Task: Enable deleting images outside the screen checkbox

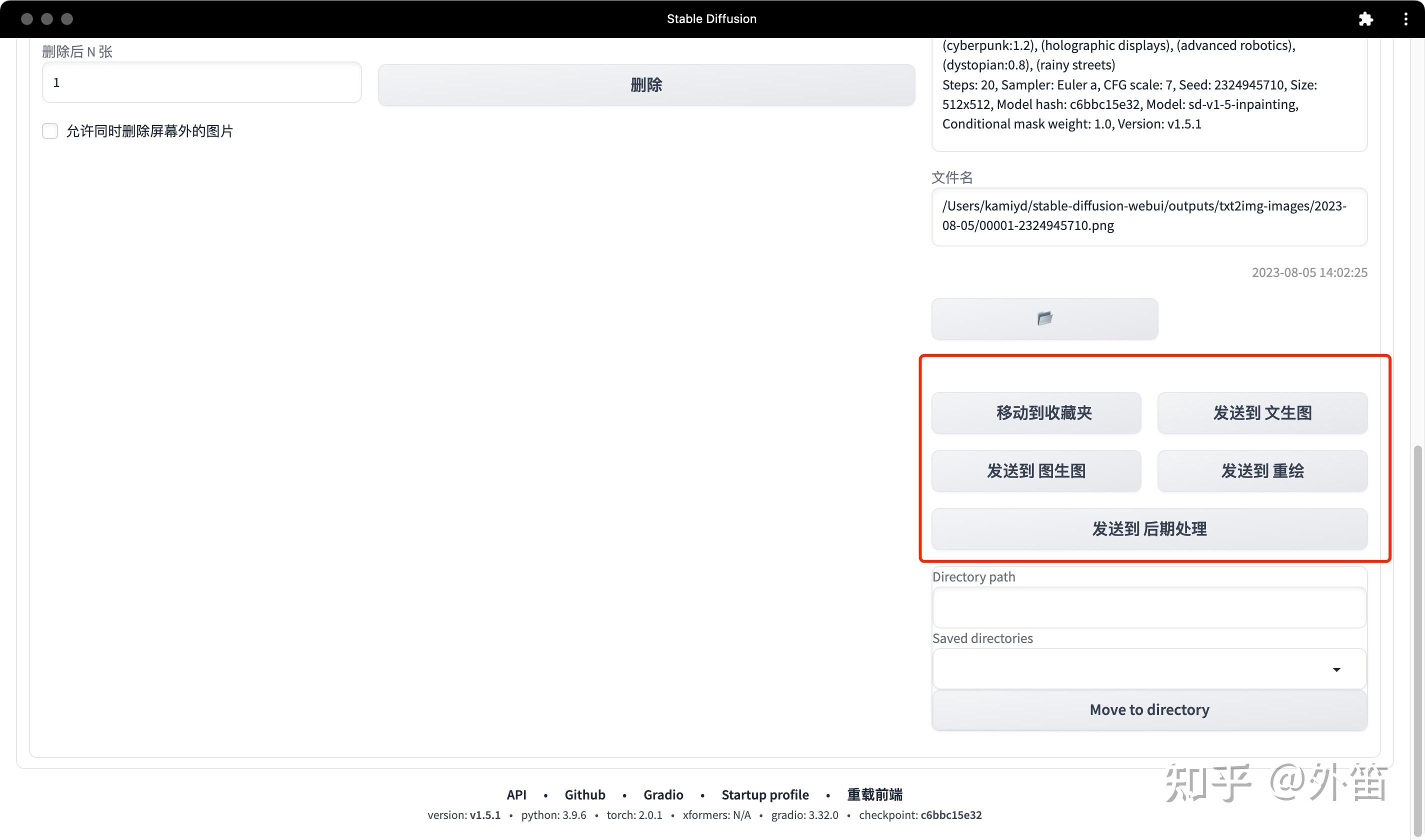Action: click(x=50, y=131)
